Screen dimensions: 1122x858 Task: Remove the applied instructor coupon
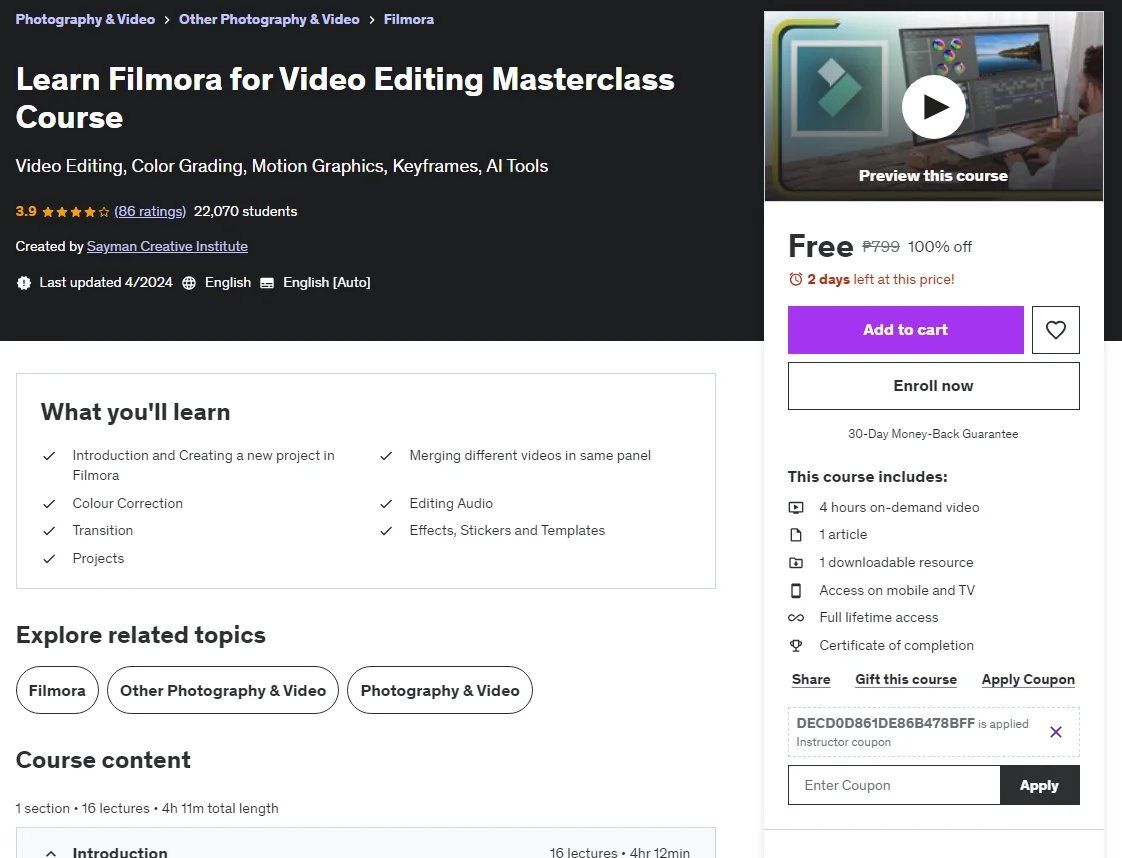point(1055,731)
